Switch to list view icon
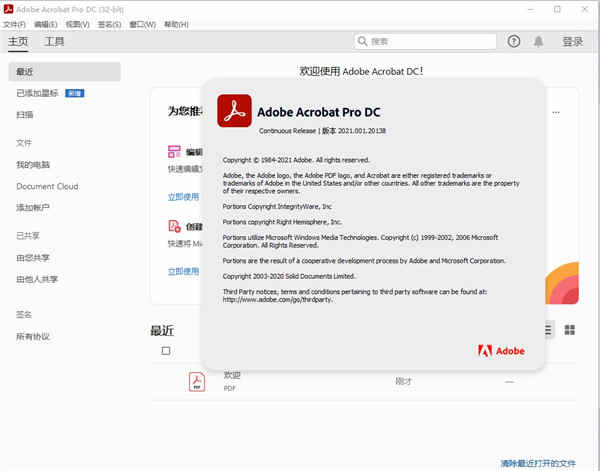Screen dimensions: 600x471 click(x=549, y=330)
